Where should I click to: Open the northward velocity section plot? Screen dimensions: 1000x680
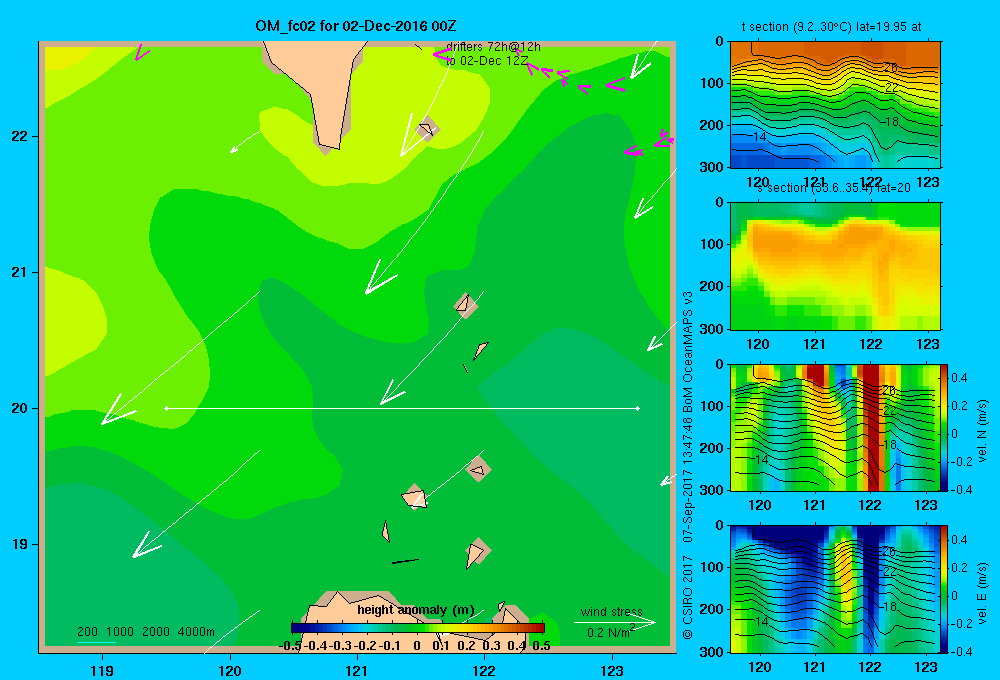[x=834, y=427]
